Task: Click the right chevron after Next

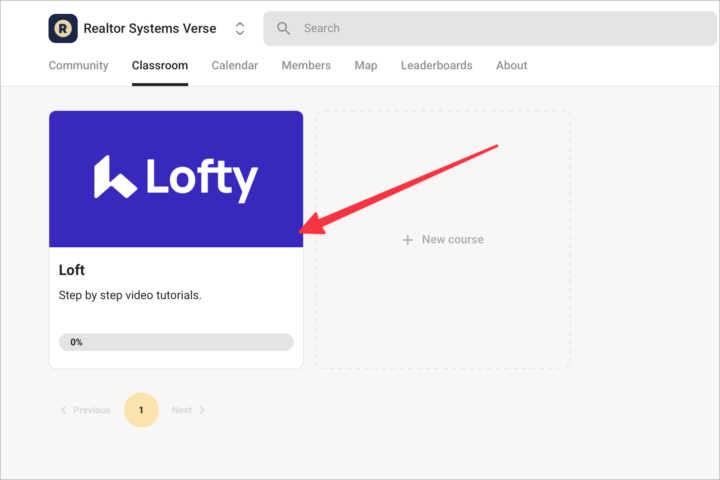Action: click(202, 410)
